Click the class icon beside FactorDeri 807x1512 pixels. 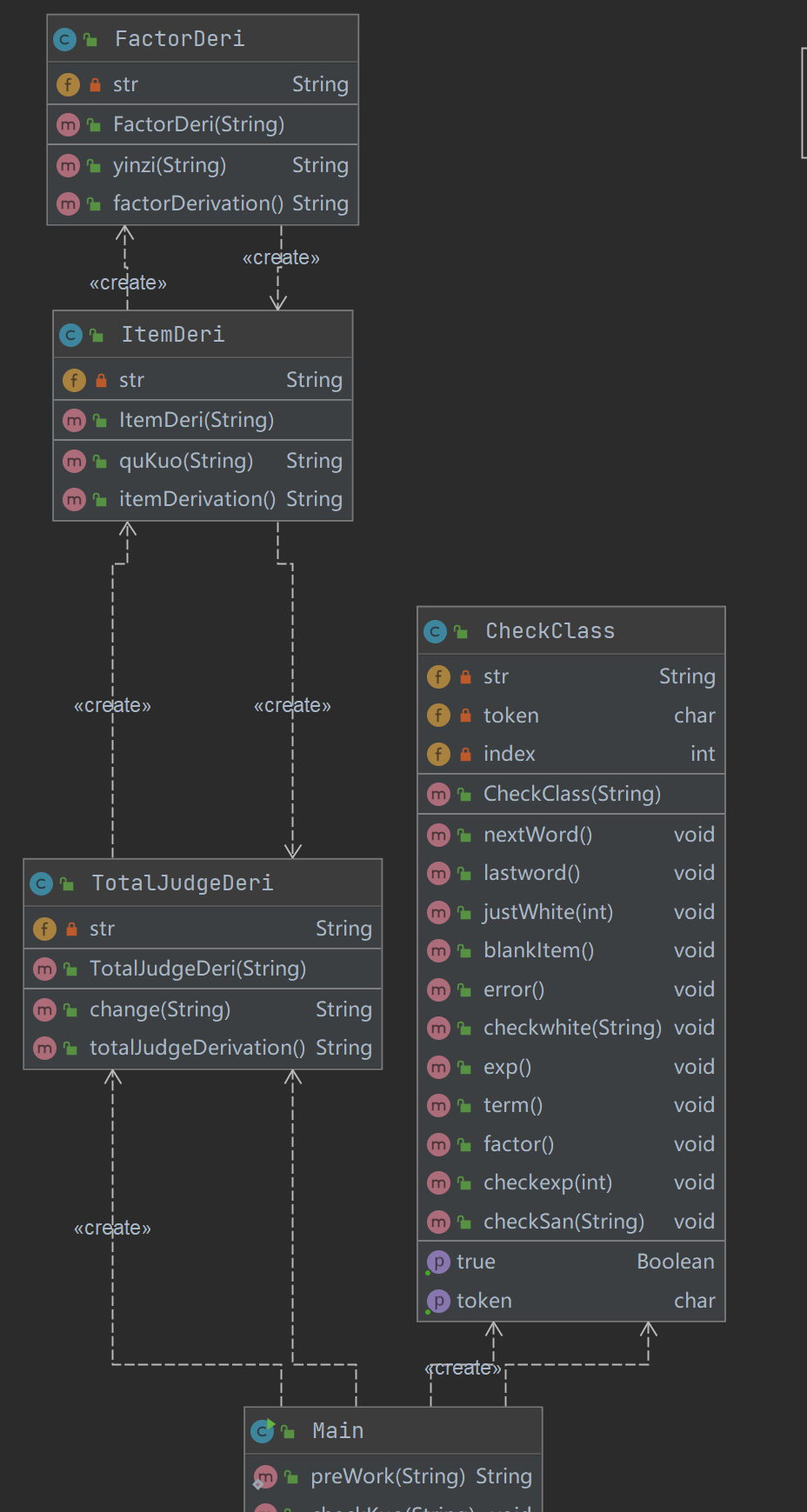[64, 39]
